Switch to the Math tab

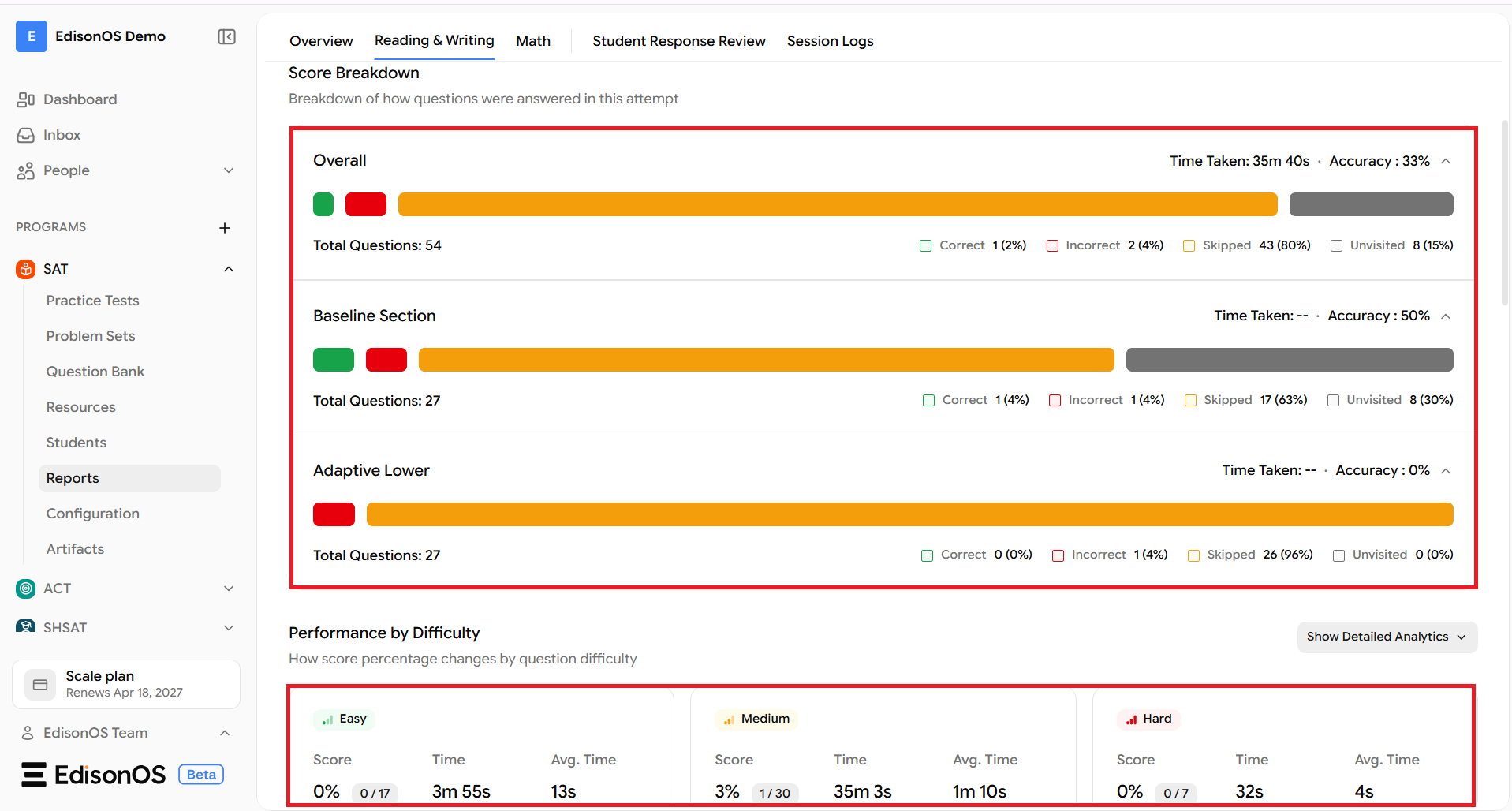[x=533, y=41]
